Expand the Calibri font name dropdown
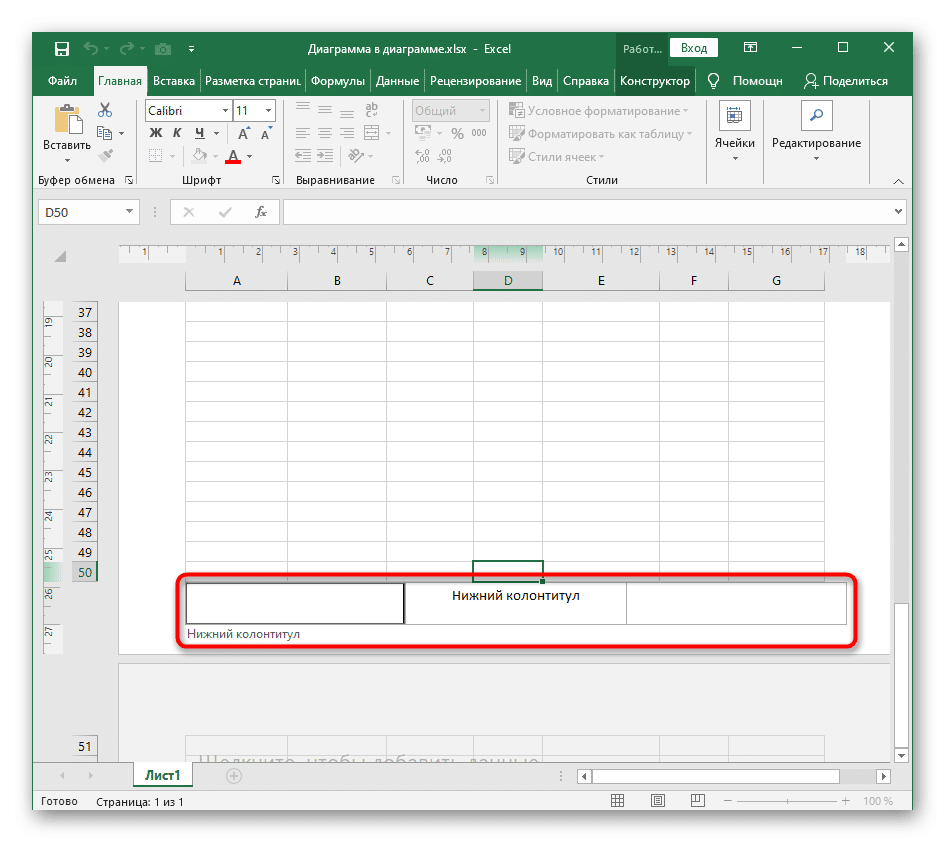This screenshot has width=945, height=842. pos(225,111)
